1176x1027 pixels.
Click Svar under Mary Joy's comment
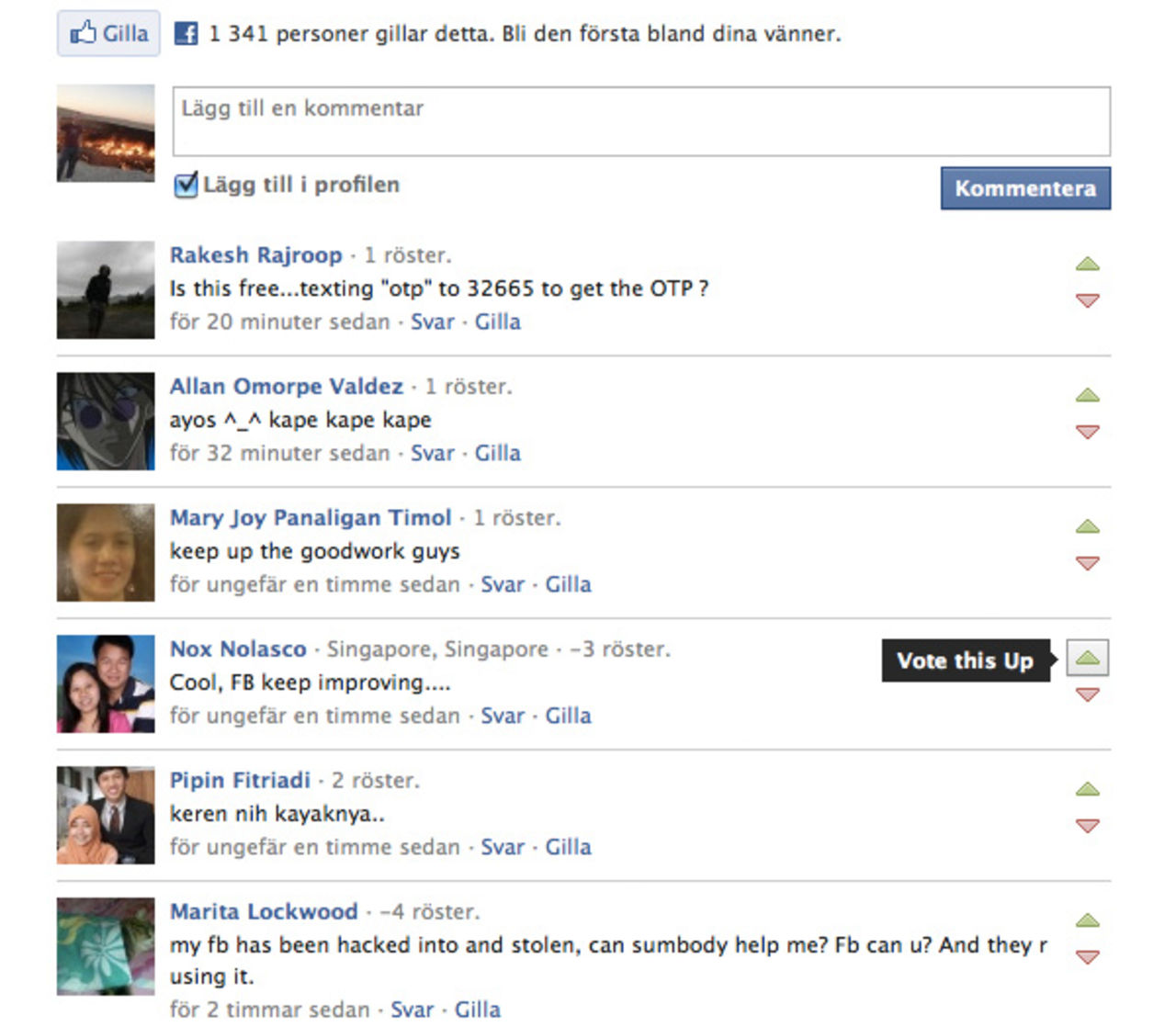click(x=502, y=584)
